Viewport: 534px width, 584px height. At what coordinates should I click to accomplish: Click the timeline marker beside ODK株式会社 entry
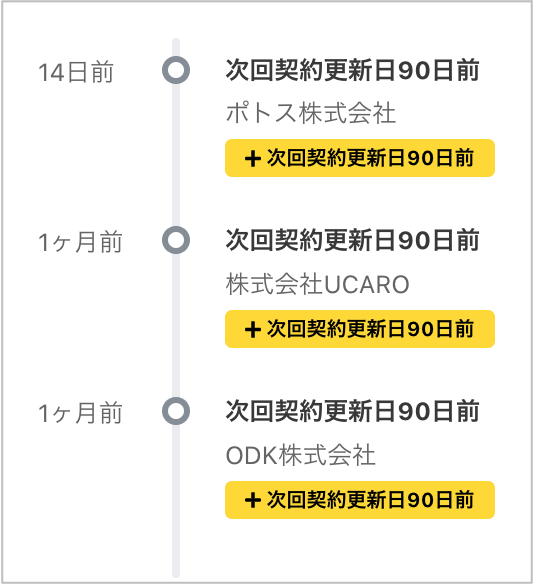[176, 411]
